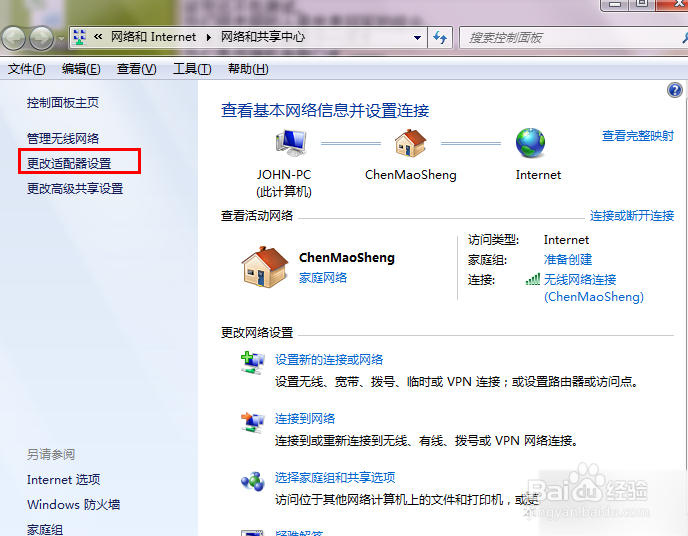
Task: Click 准备创建 homegroup link
Action: [568, 259]
